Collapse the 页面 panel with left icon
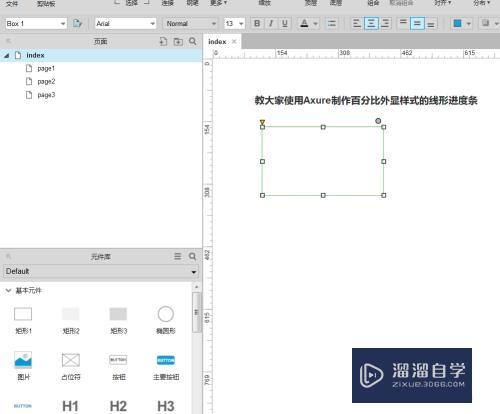 [x=9, y=41]
